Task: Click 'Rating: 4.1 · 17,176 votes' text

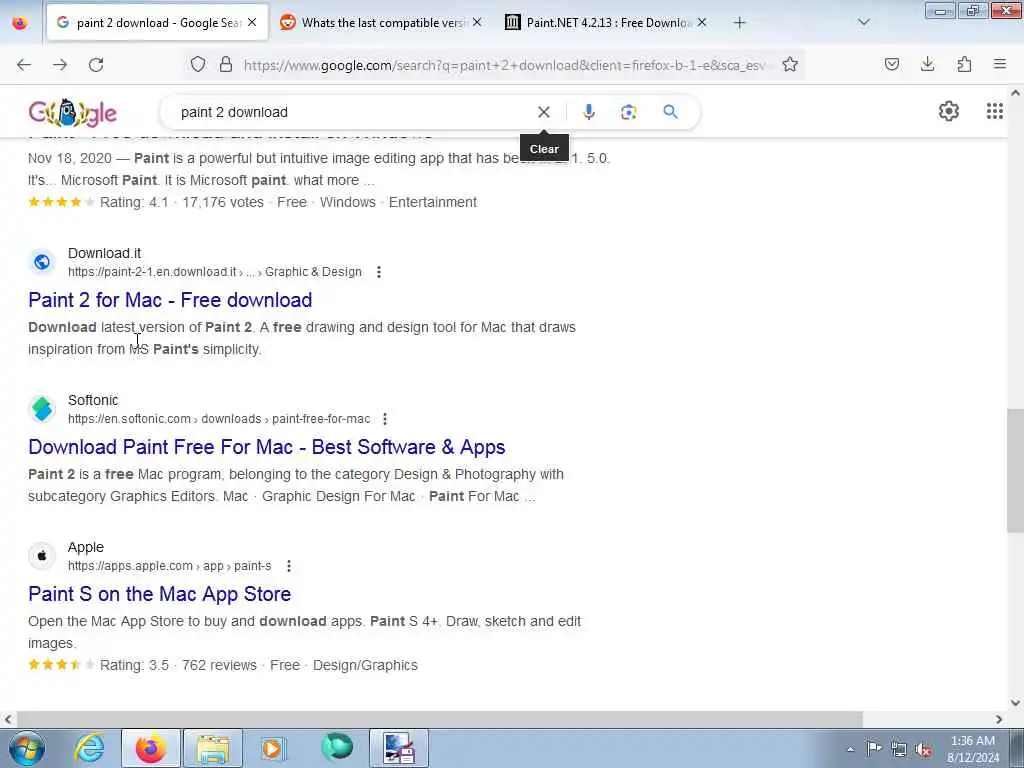Action: pyautogui.click(x=182, y=202)
